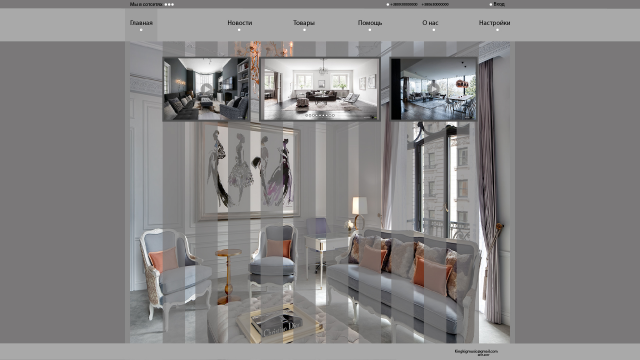
Task: Click the email address in the footer
Action: tap(476, 351)
